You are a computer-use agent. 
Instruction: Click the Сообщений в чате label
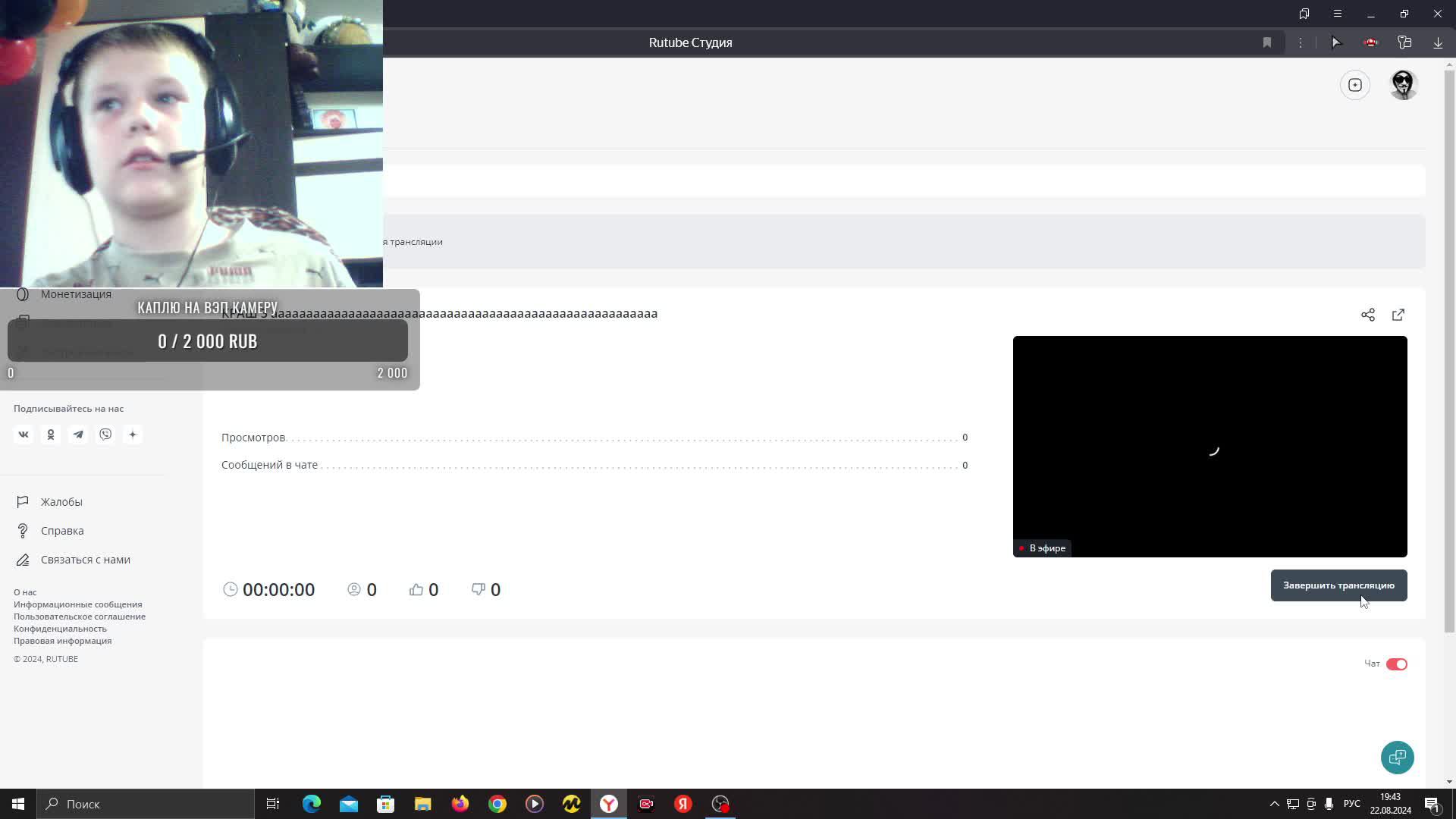(269, 465)
